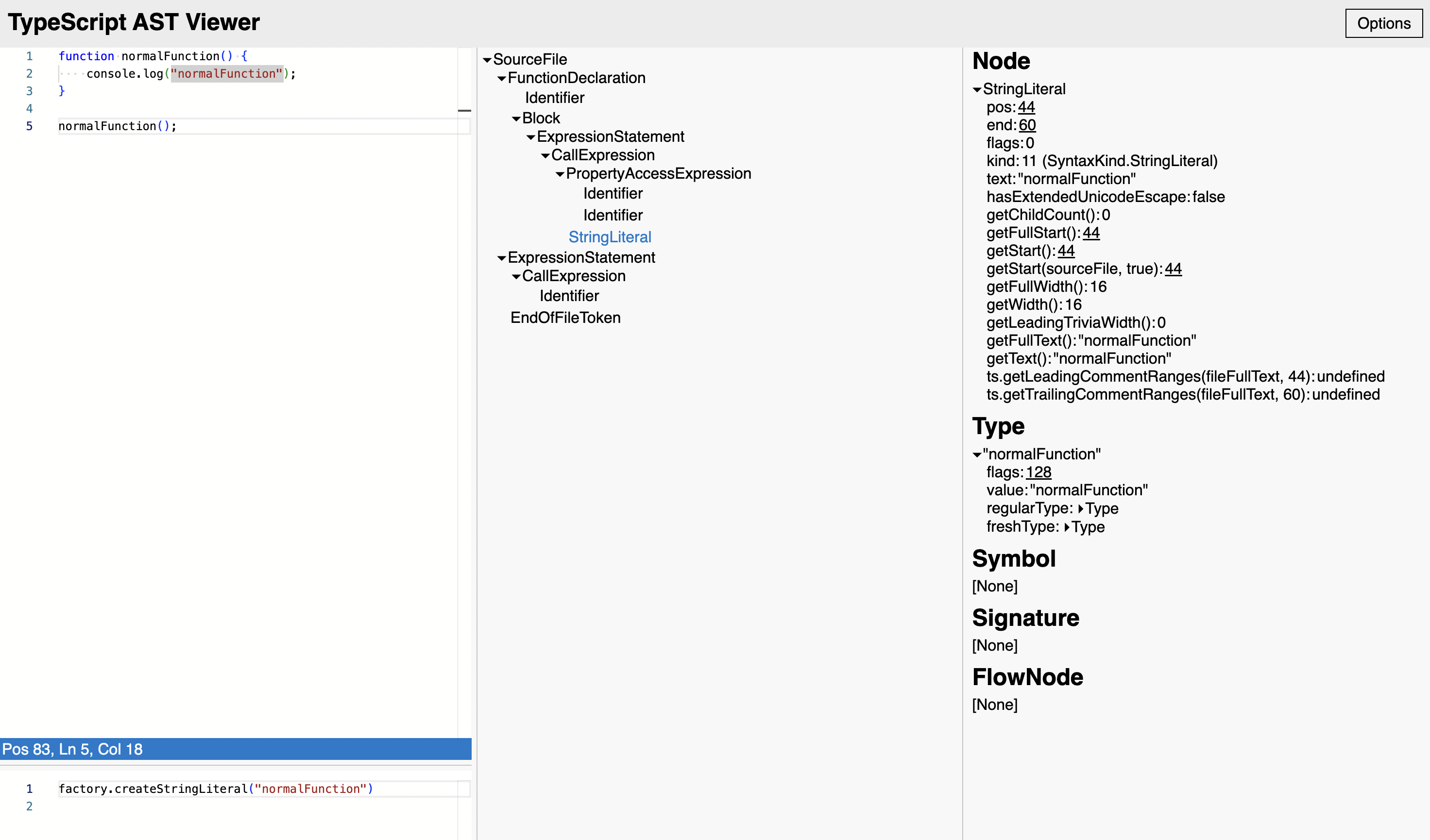Image resolution: width=1430 pixels, height=840 pixels.
Task: Click the editor overview ruler marker
Action: pos(465,111)
